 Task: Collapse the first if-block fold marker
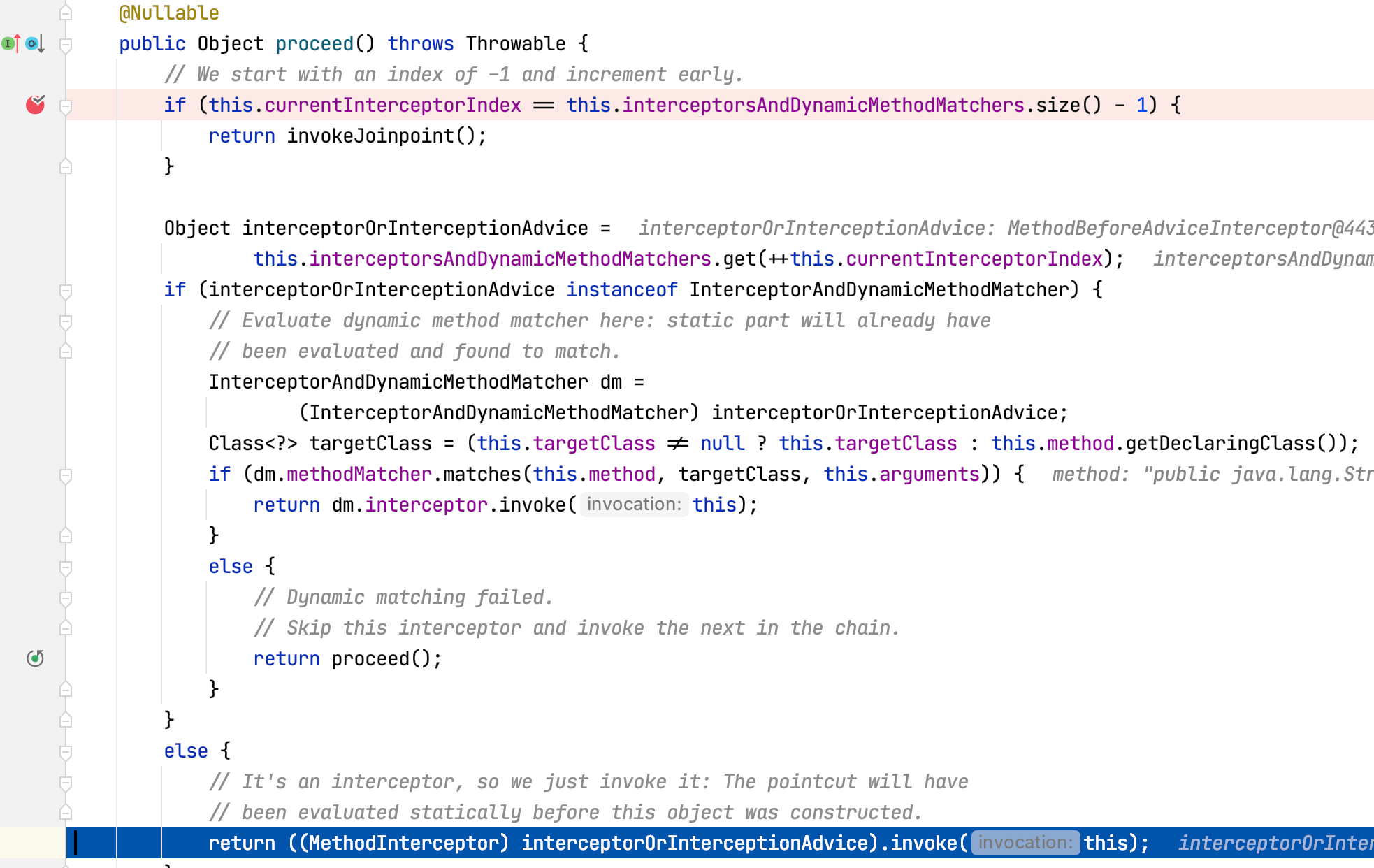point(66,106)
